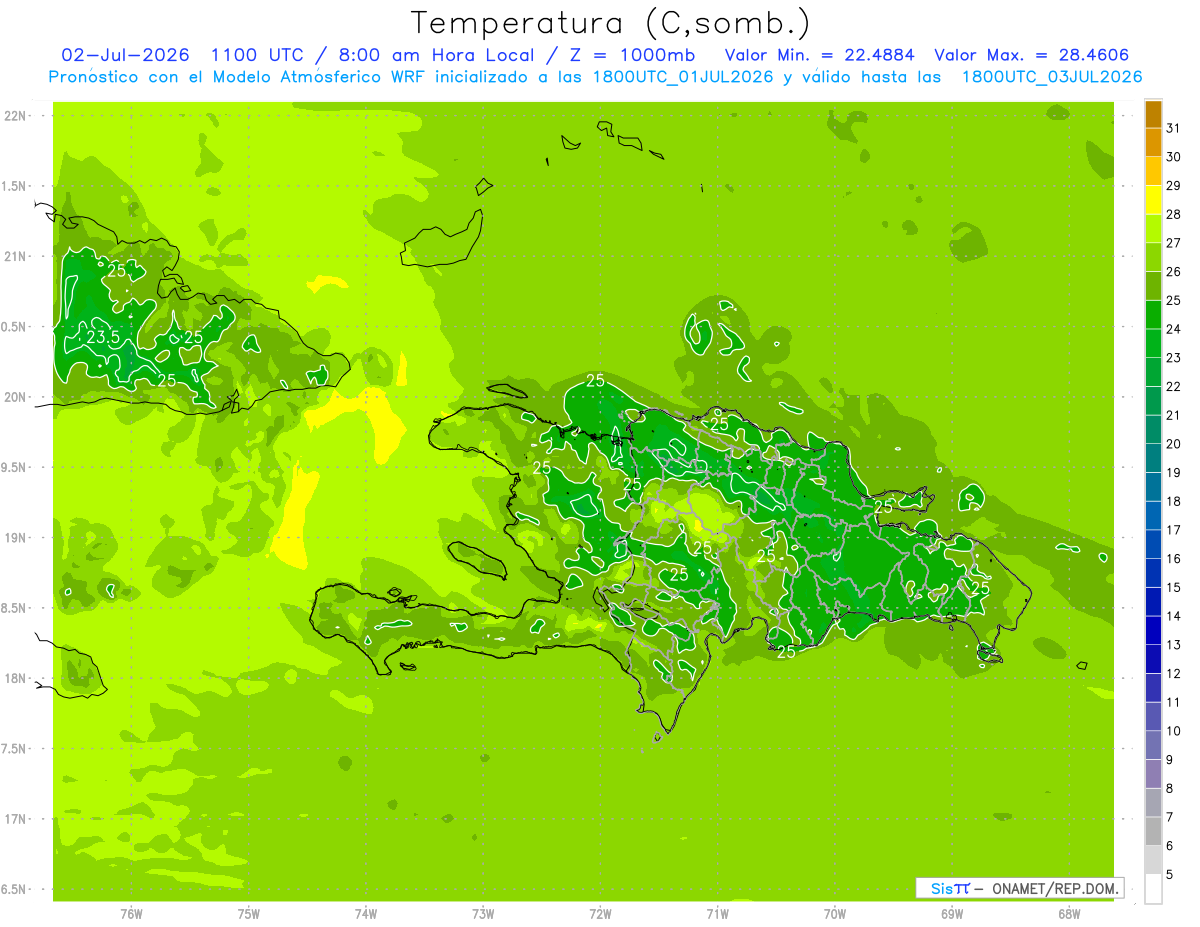Click the purple 8 degree legend swatch
This screenshot has height=927, width=1200.
(1153, 774)
